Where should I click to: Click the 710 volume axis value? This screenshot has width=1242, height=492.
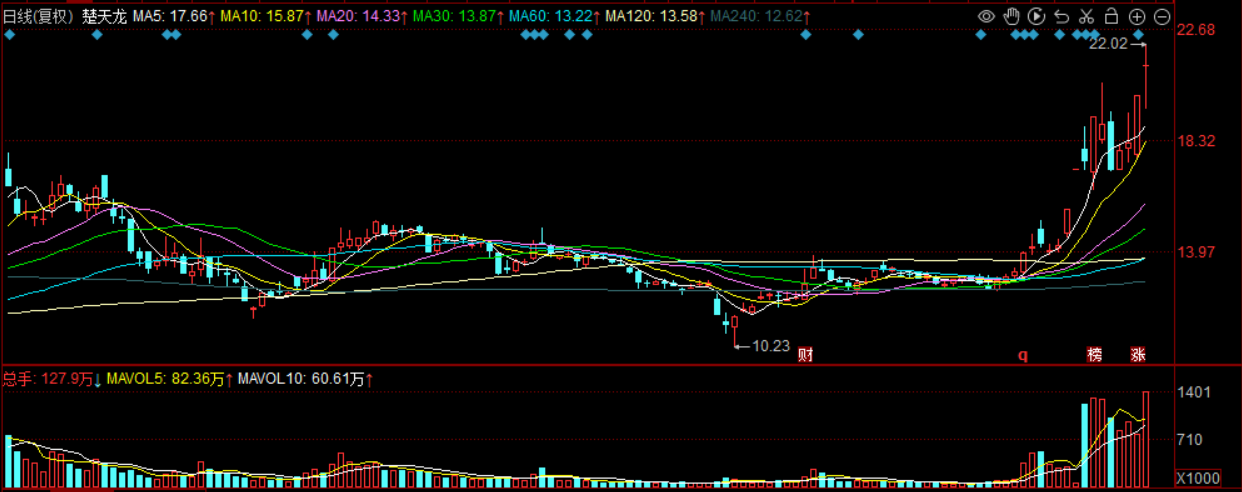click(1190, 439)
